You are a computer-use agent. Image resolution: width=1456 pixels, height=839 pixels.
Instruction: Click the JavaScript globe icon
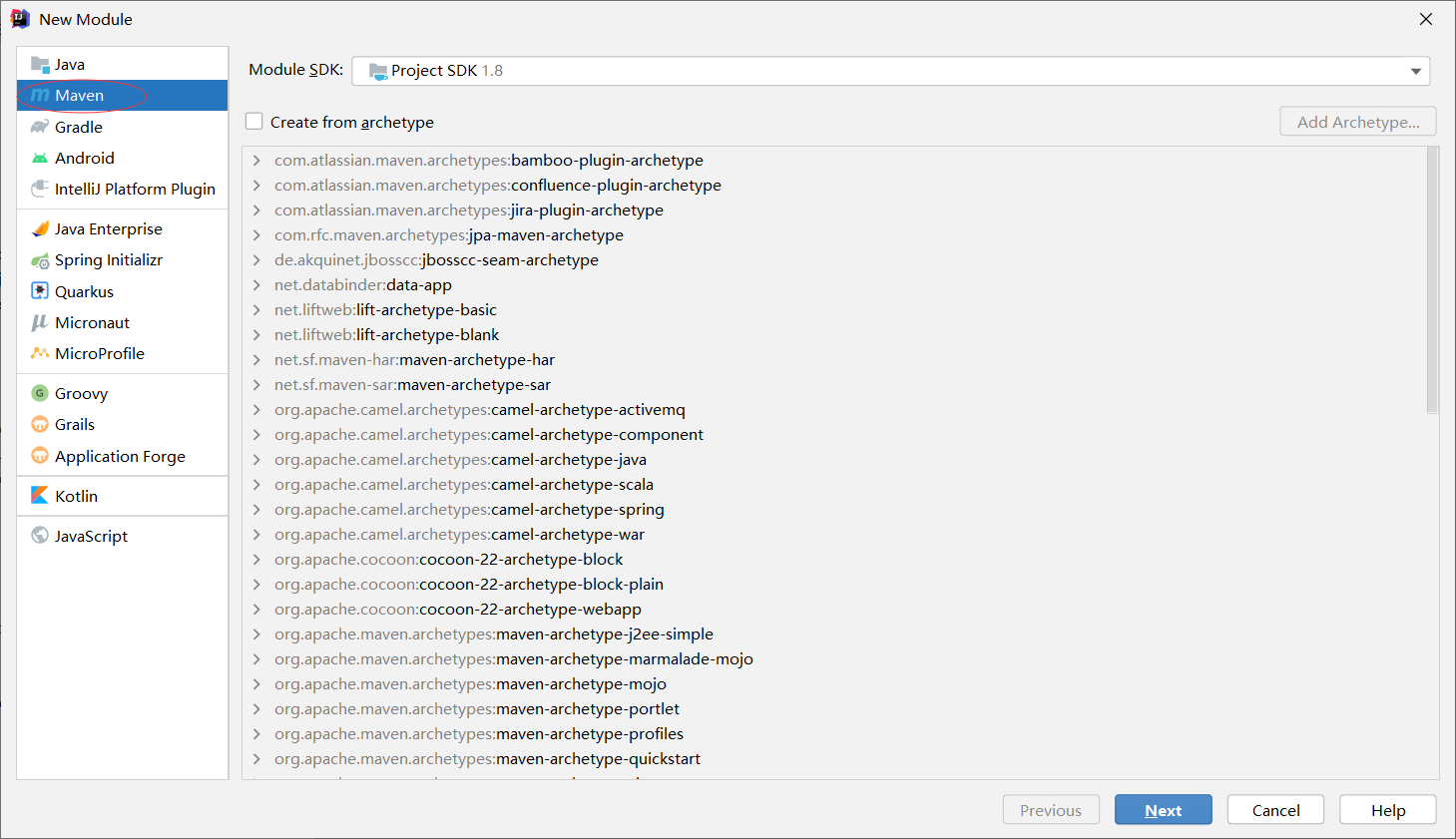40,536
